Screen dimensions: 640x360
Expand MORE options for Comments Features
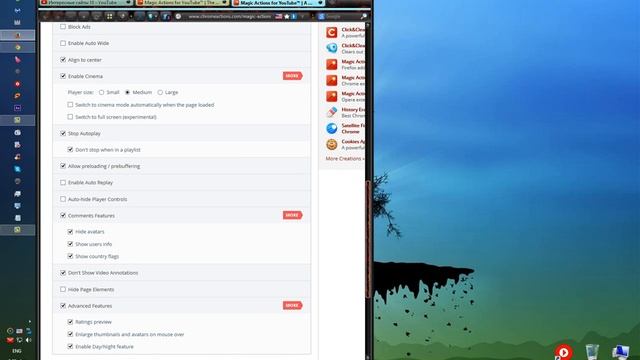292,215
